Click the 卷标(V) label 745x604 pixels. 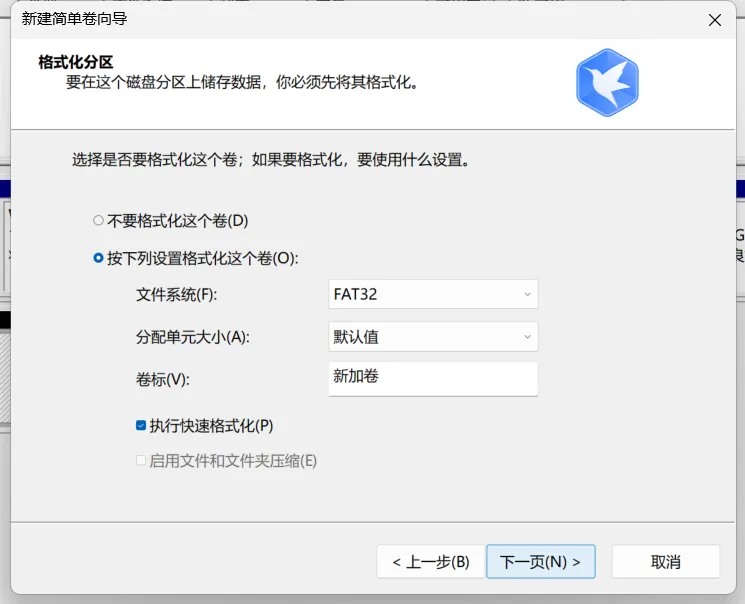pyautogui.click(x=162, y=379)
